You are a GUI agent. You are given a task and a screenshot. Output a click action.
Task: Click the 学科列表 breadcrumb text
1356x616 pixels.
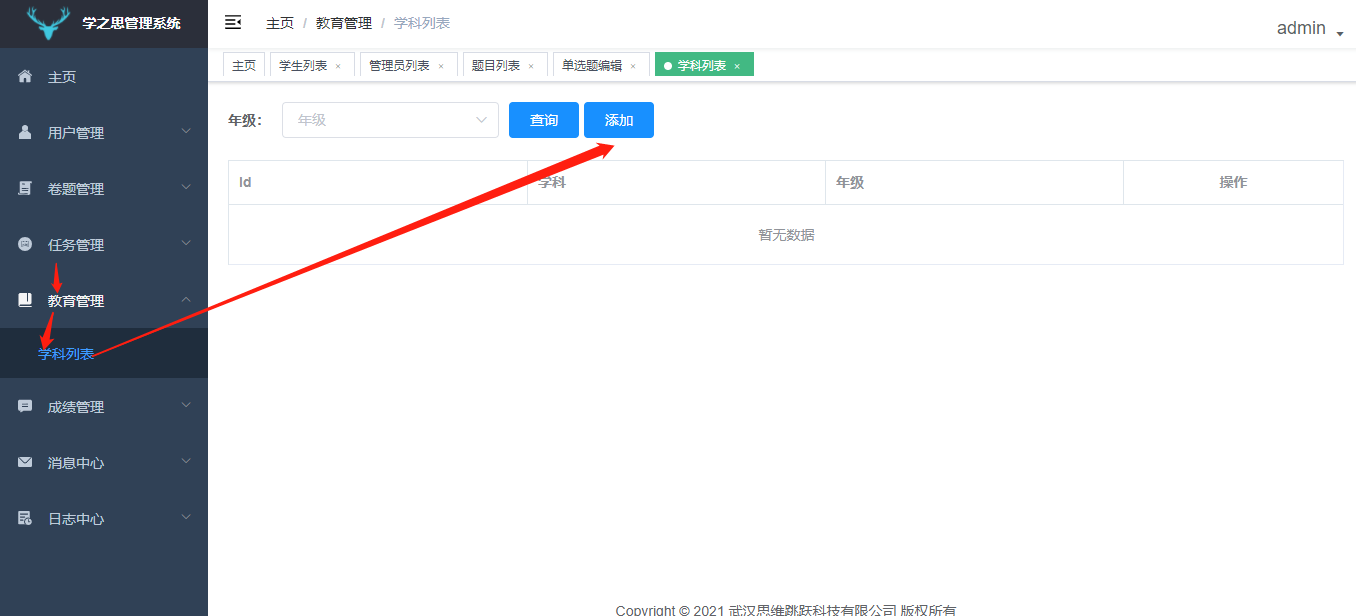pos(422,23)
